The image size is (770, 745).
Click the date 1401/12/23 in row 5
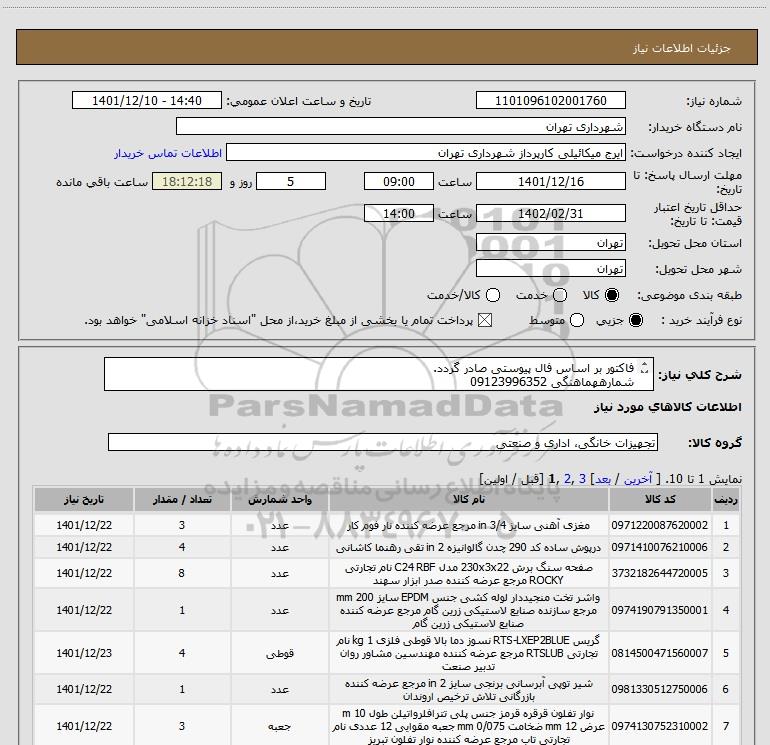tap(84, 653)
